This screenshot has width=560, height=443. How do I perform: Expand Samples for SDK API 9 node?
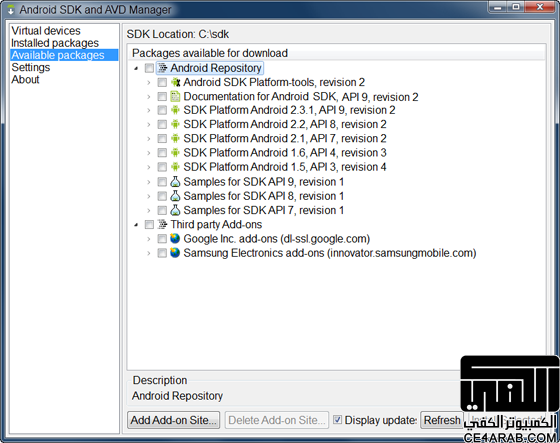pos(149,182)
